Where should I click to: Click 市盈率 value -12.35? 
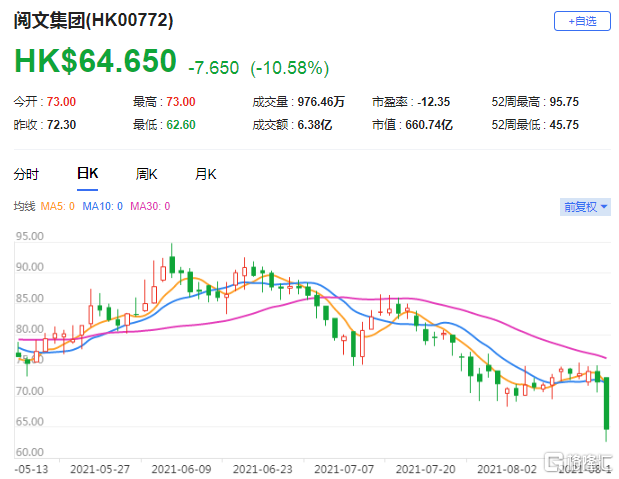(x=433, y=101)
